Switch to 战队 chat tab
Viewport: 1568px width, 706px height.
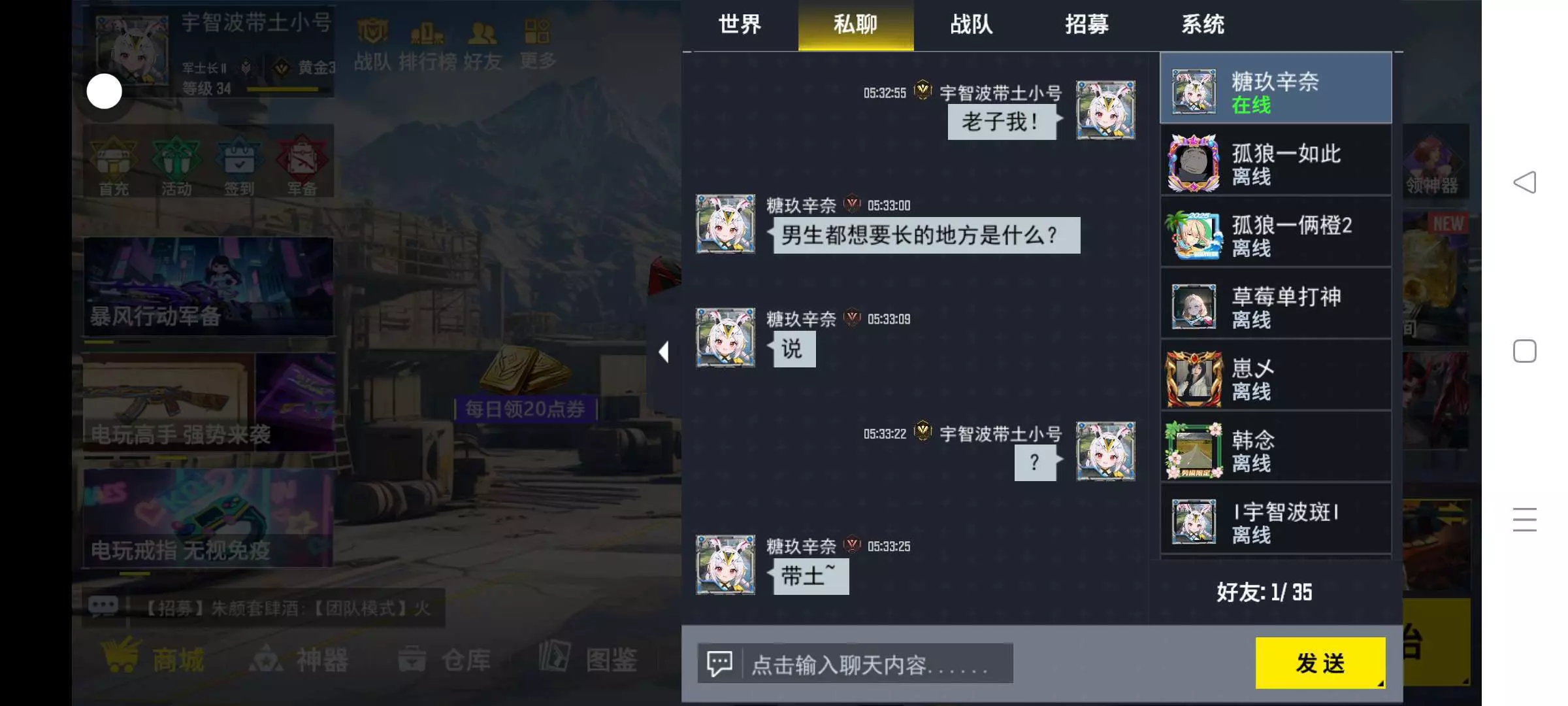[x=971, y=25]
